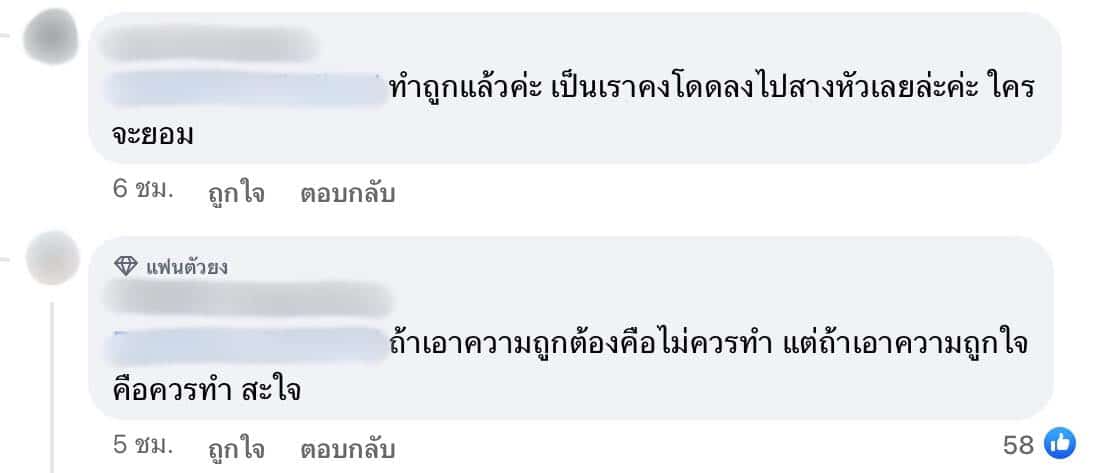
Task: Click ตอบกลับ under the 6 ชม. comment
Action: pos(348,193)
